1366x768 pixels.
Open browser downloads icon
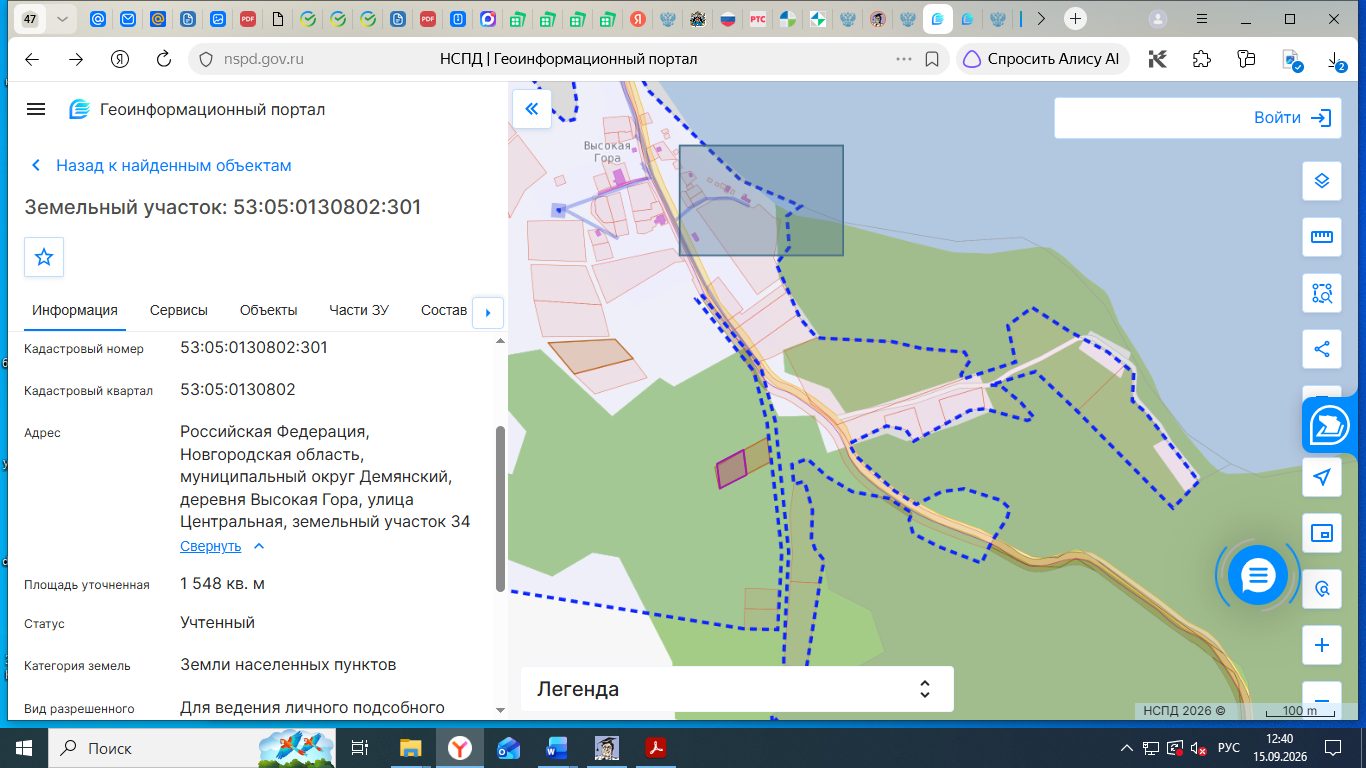[1337, 60]
